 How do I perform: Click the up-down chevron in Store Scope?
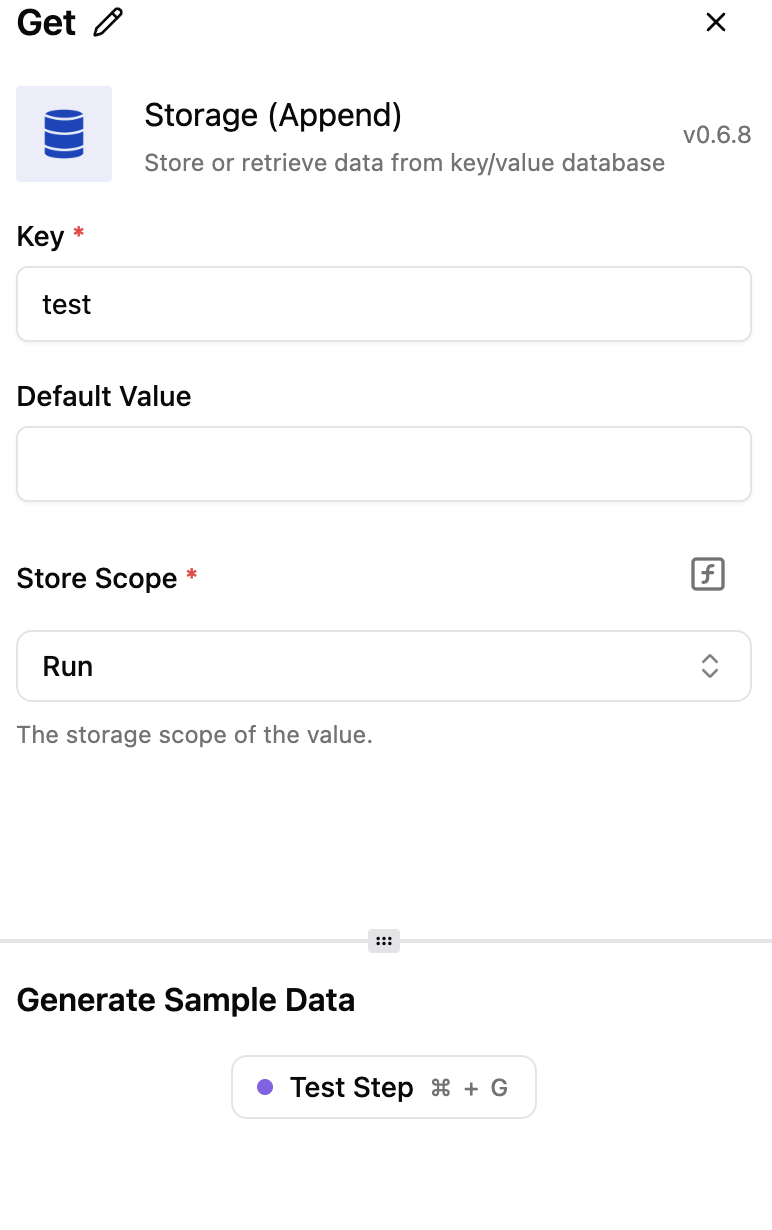710,666
